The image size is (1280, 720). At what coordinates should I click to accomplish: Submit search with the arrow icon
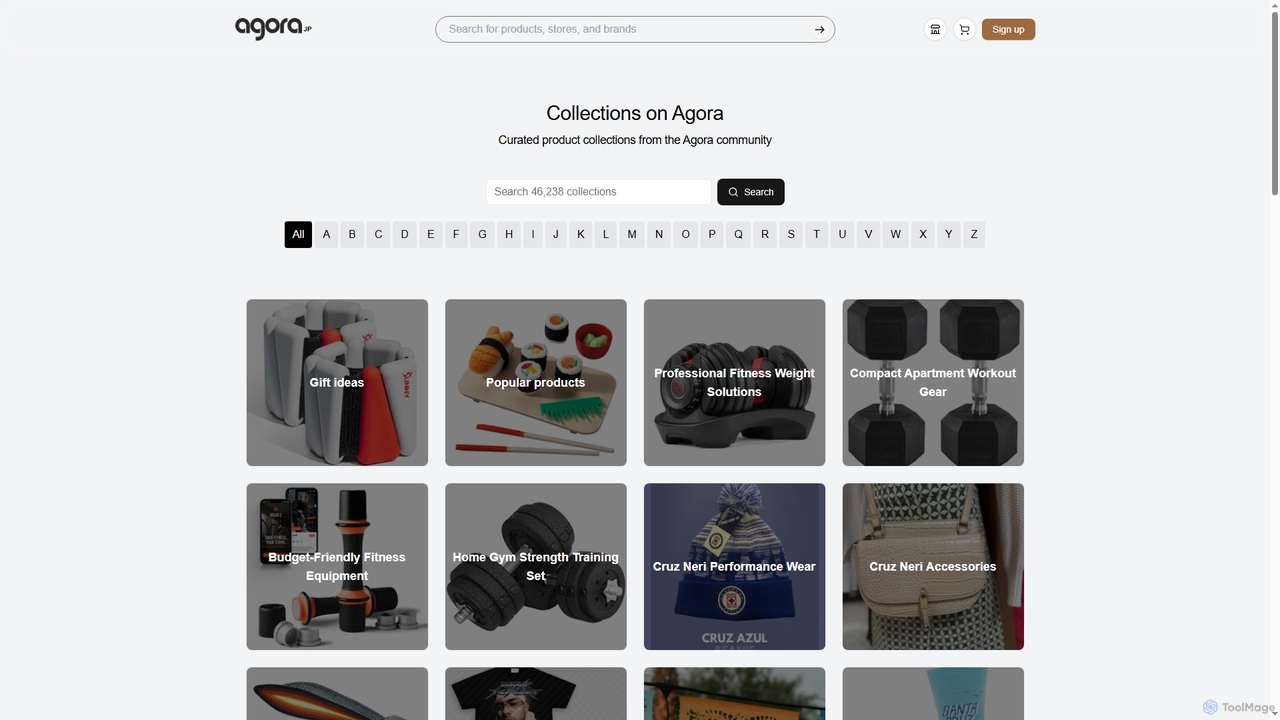tap(819, 29)
